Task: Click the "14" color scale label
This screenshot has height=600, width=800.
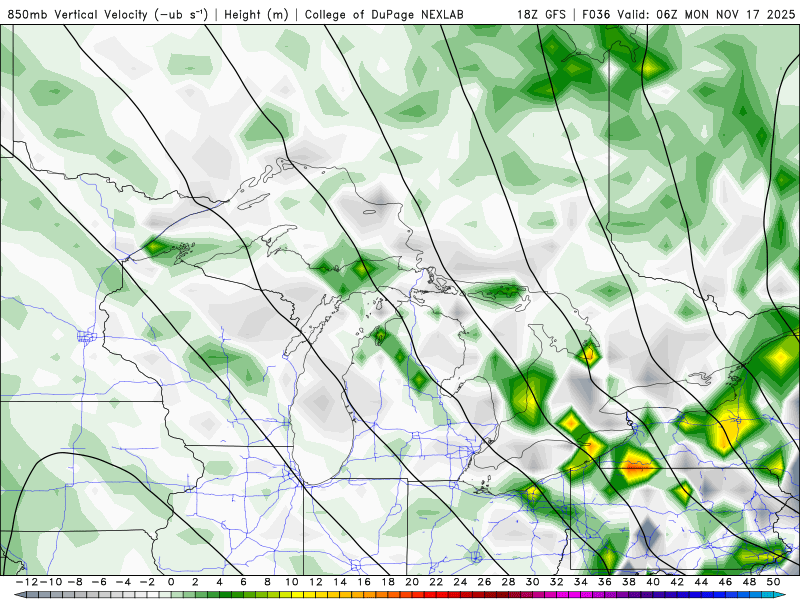Action: click(x=340, y=582)
